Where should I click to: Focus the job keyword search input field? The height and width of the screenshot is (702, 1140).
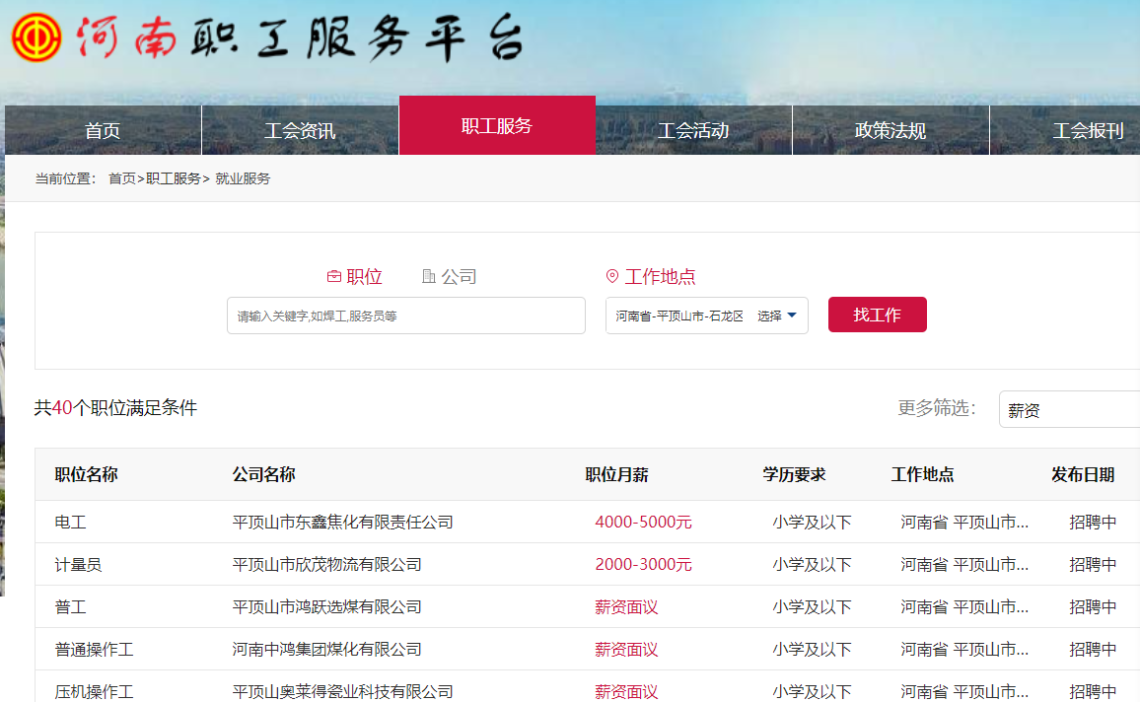tap(406, 315)
